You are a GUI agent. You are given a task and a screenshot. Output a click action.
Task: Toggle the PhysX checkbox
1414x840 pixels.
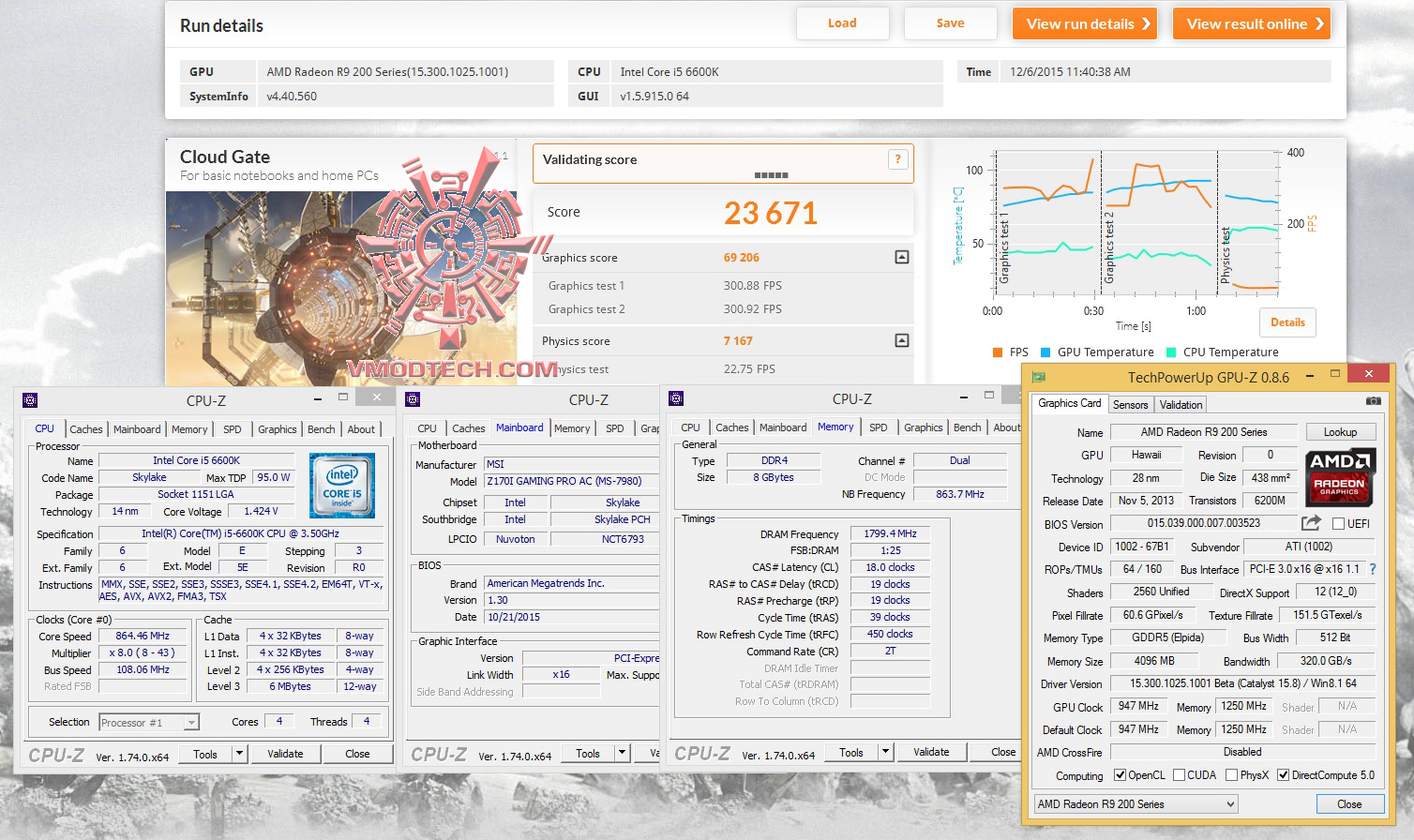coord(1231,775)
